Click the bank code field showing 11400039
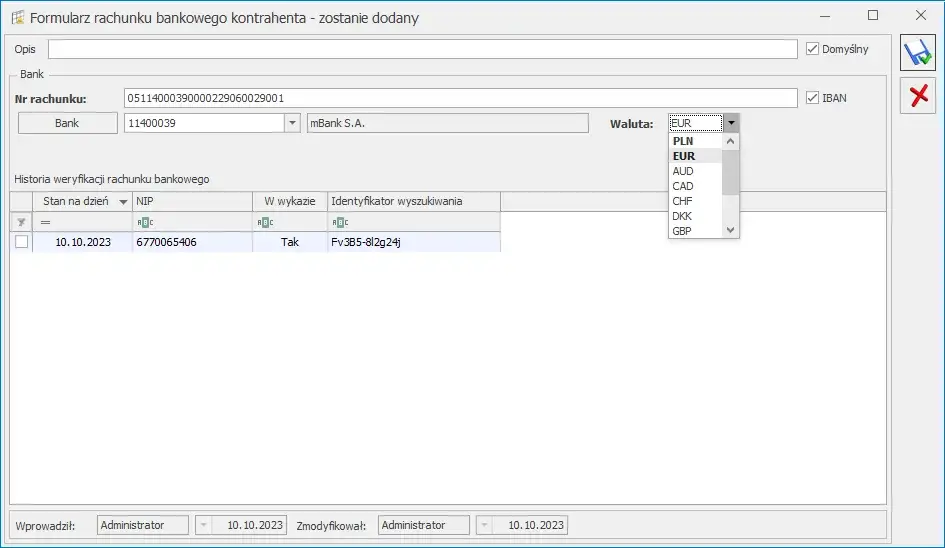 coord(204,123)
